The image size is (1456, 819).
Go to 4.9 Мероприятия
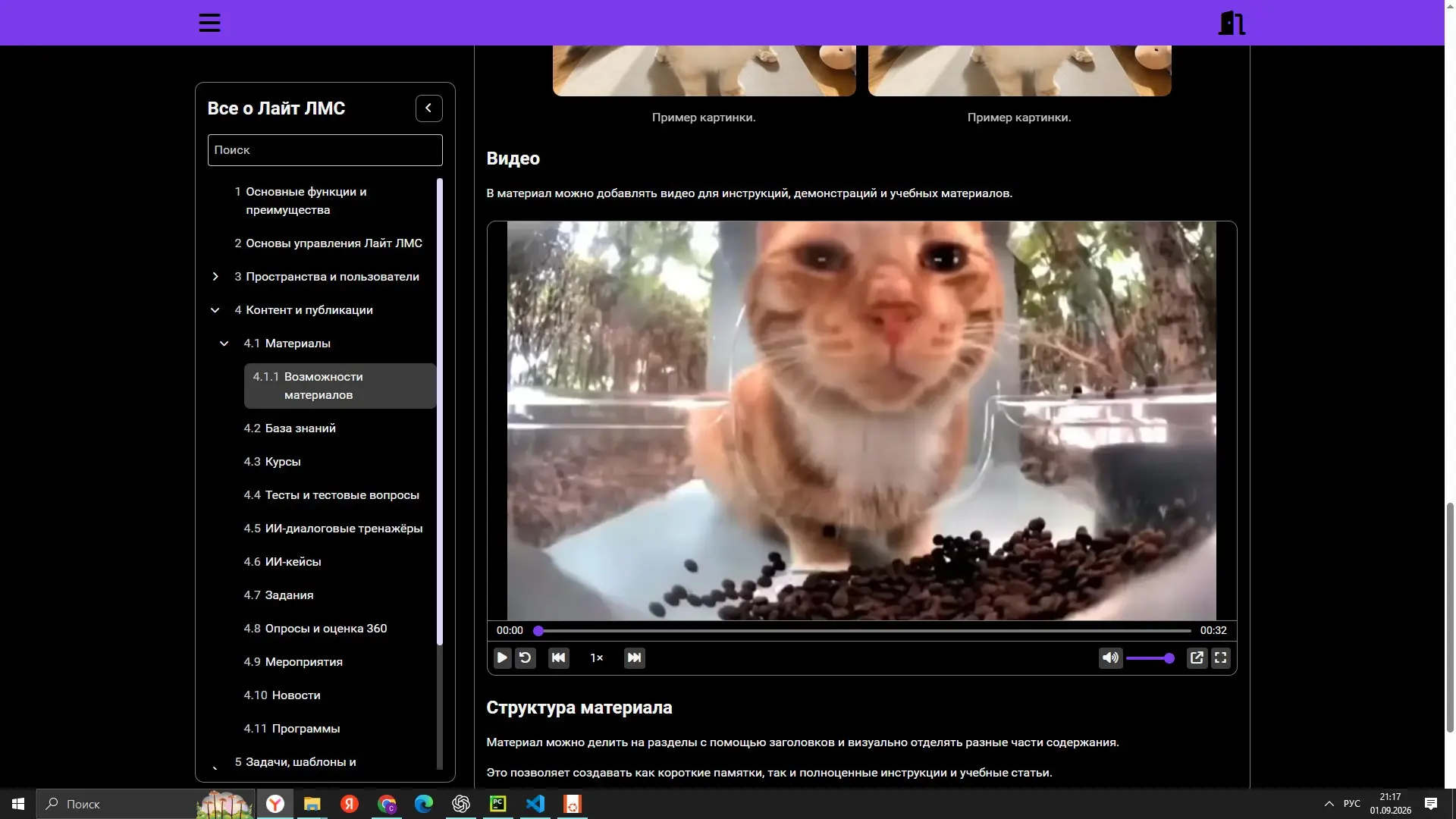click(x=293, y=662)
